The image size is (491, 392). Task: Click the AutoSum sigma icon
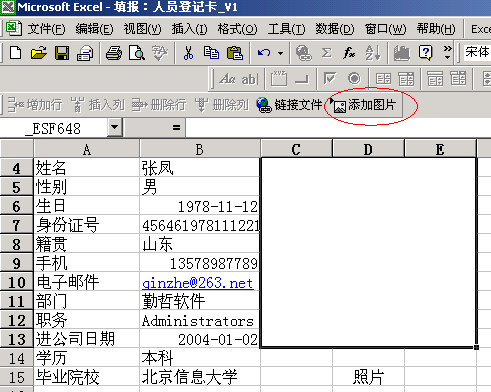327,53
